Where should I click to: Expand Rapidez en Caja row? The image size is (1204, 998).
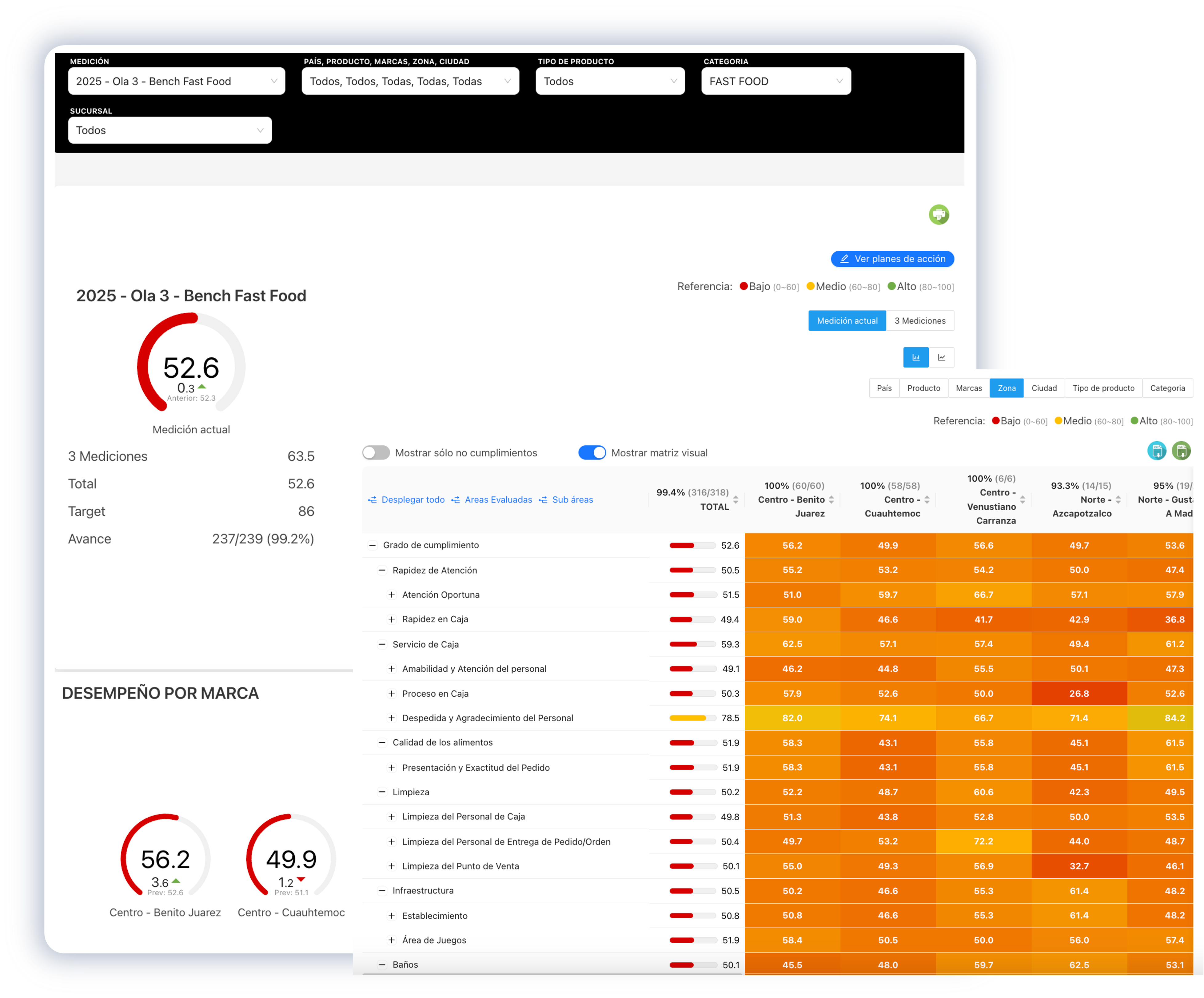point(392,620)
